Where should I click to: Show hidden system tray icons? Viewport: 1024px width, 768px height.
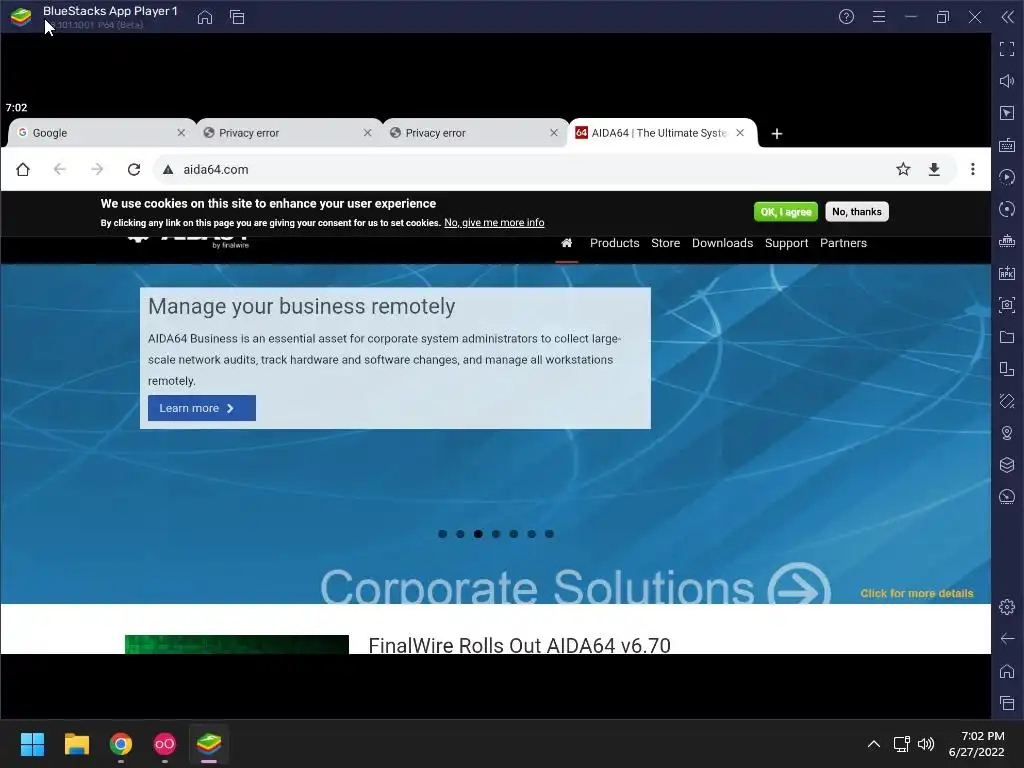[x=874, y=744]
